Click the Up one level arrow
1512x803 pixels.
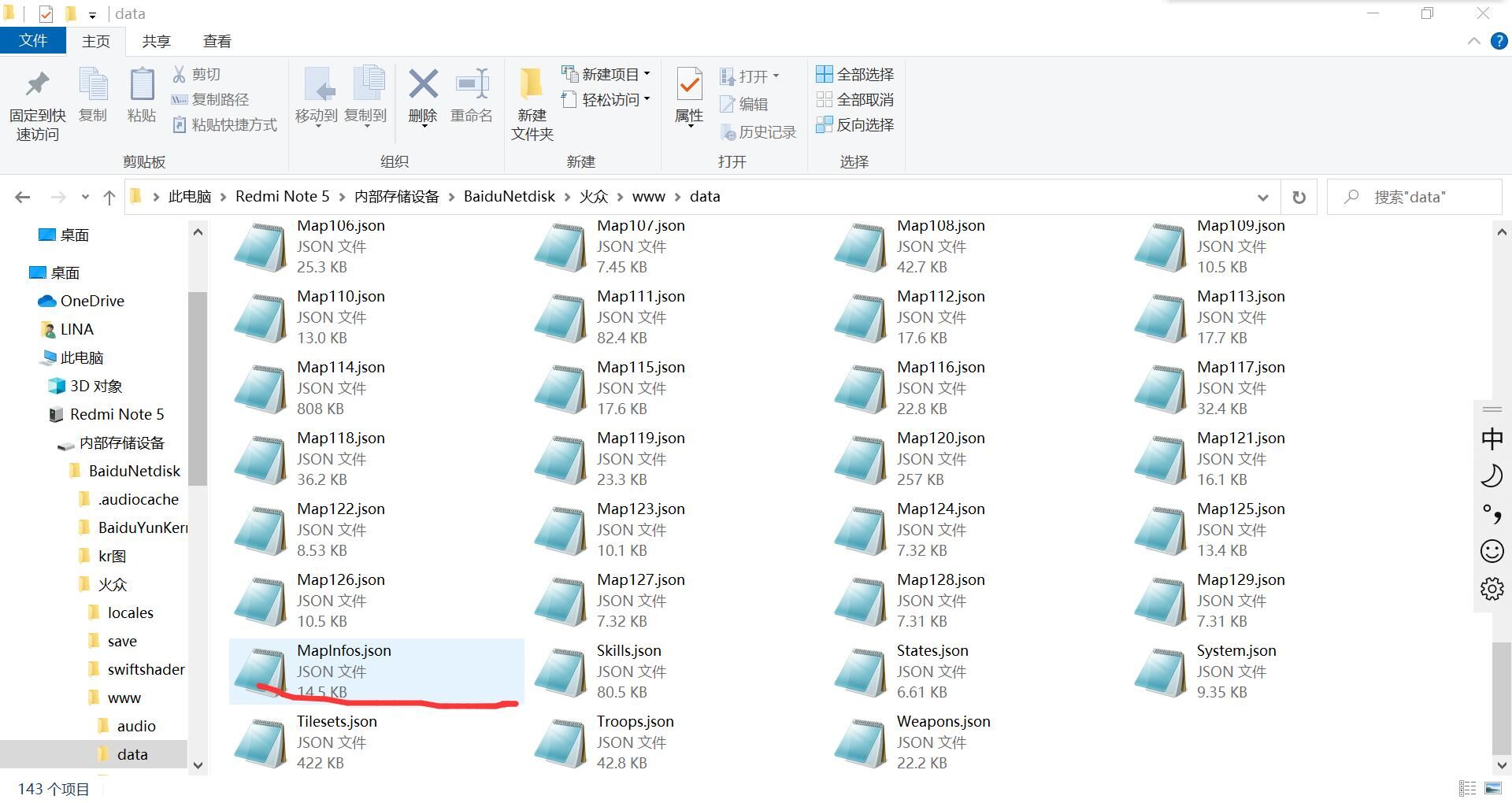tap(109, 198)
